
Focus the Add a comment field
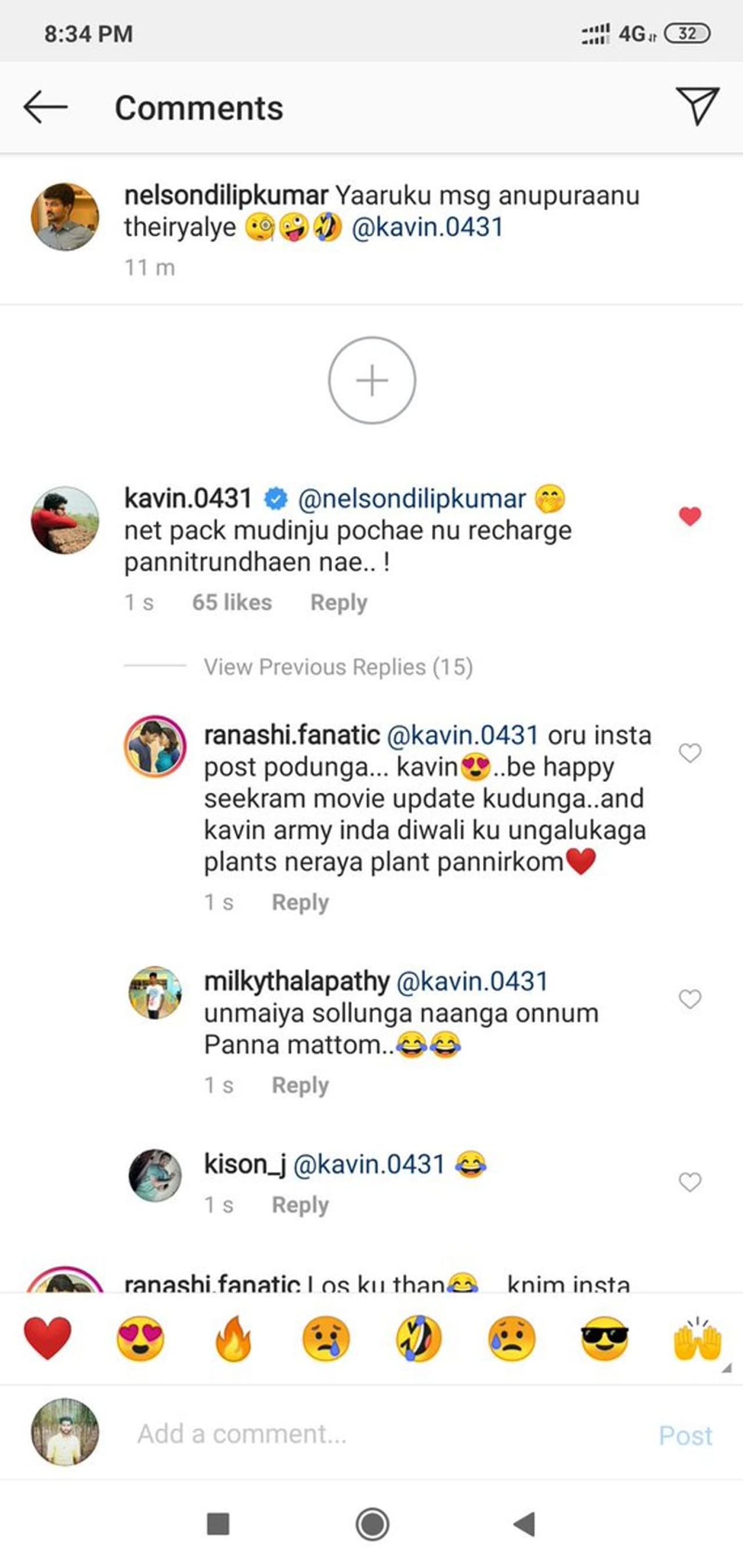click(x=366, y=1434)
